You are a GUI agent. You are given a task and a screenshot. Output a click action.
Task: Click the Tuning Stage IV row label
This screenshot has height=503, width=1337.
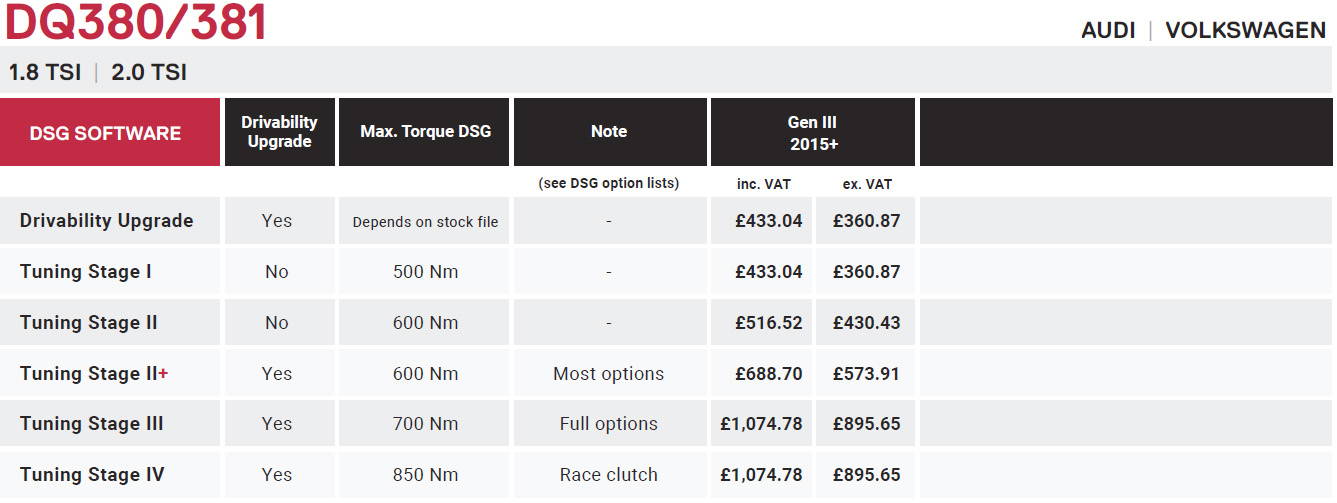(92, 475)
